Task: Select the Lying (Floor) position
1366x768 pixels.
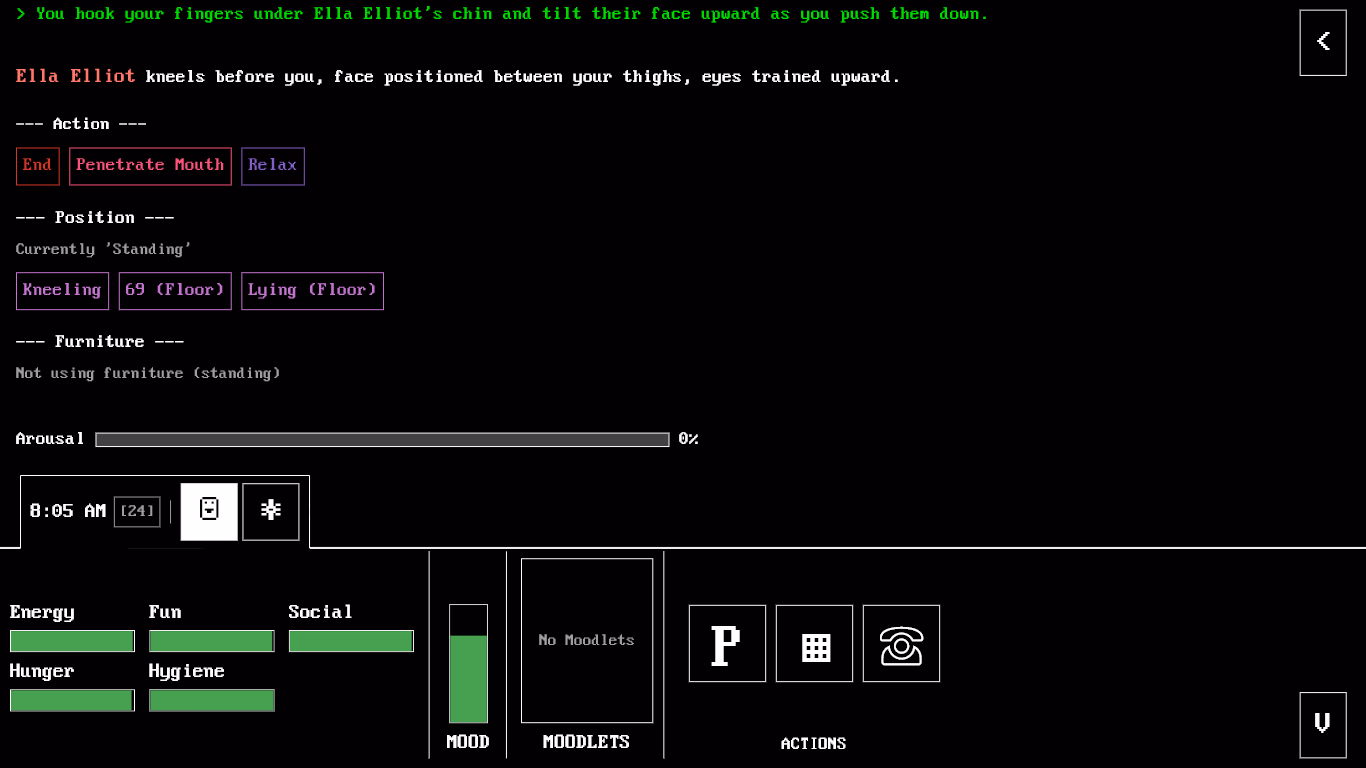Action: (x=312, y=291)
